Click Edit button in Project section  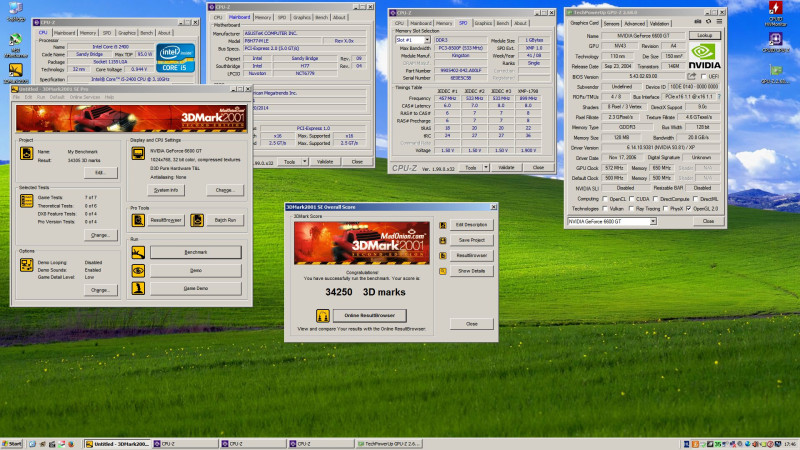(100, 173)
